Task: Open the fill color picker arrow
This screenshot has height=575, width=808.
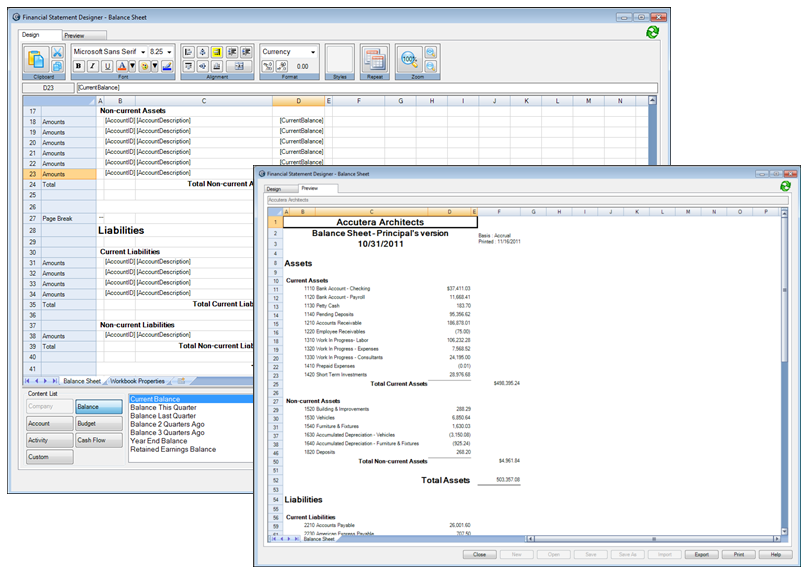Action: tap(154, 66)
